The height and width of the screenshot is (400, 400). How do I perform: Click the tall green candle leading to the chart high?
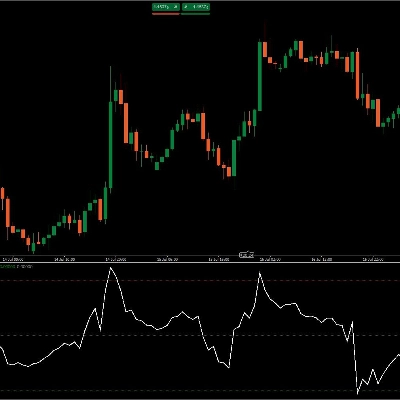(260, 76)
